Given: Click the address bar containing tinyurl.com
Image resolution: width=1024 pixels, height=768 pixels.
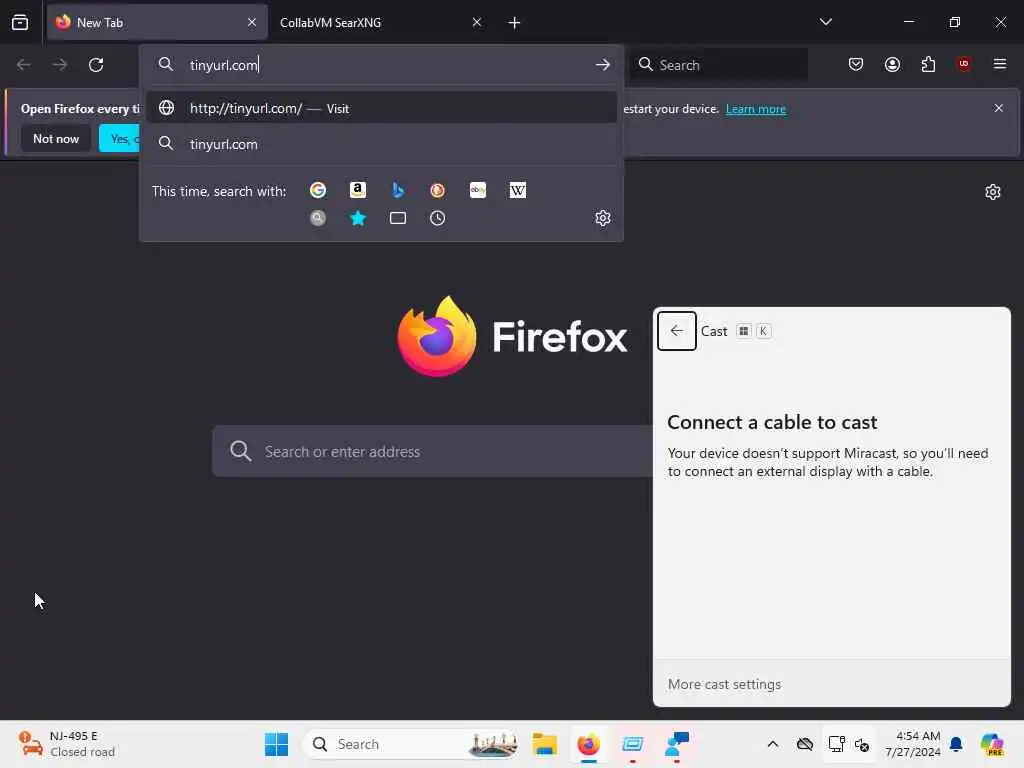Looking at the screenshot, I should coord(381,65).
